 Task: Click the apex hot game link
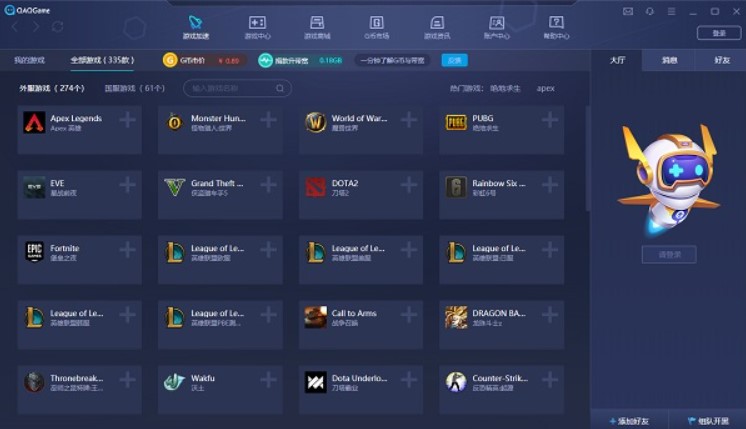(x=545, y=88)
